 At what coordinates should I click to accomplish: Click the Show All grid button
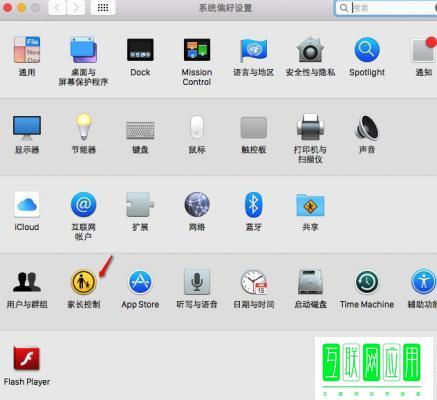[103, 7]
